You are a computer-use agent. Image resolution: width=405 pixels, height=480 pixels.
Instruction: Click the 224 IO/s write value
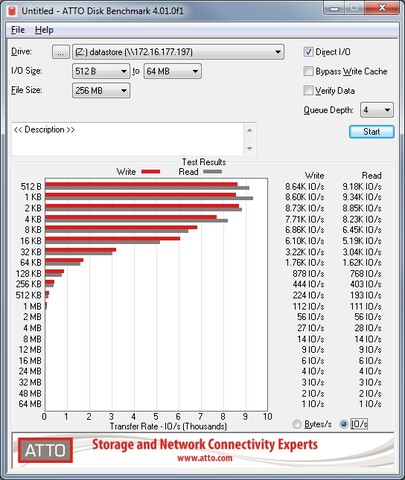click(x=308, y=295)
